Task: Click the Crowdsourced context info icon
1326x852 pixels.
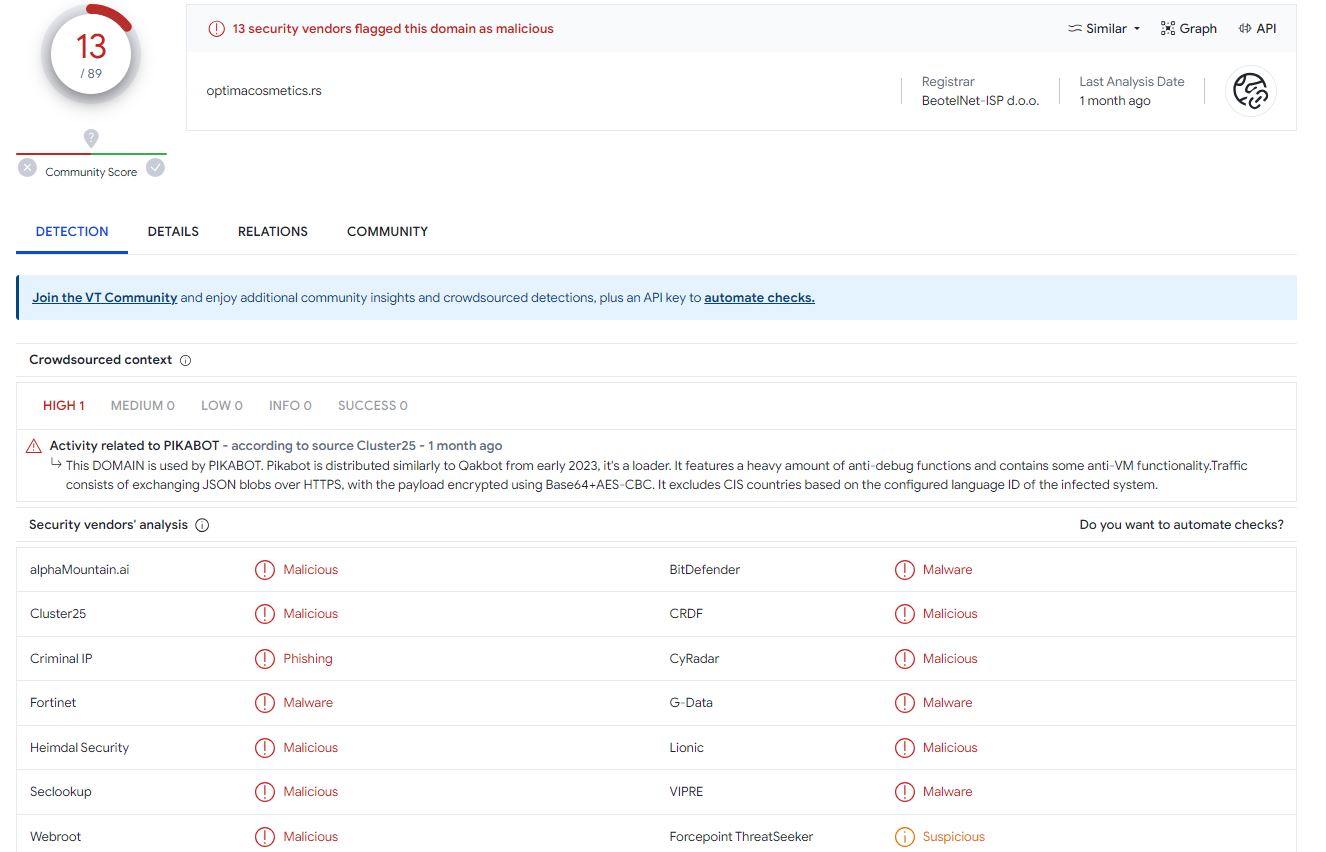Action: tap(185, 360)
